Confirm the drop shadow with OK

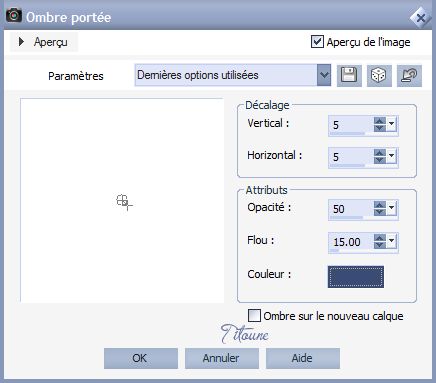point(141,358)
